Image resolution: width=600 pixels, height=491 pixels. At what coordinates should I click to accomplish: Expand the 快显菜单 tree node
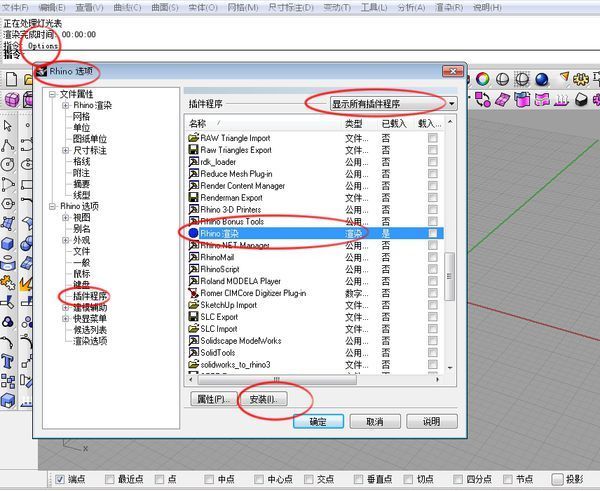(x=65, y=318)
